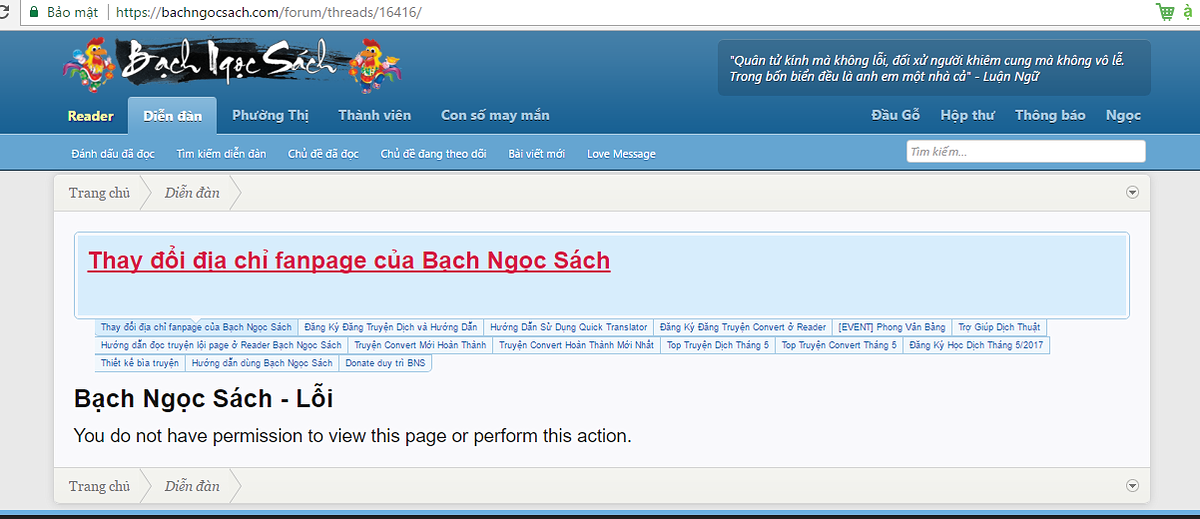Click the secure padlock icon

point(33,13)
